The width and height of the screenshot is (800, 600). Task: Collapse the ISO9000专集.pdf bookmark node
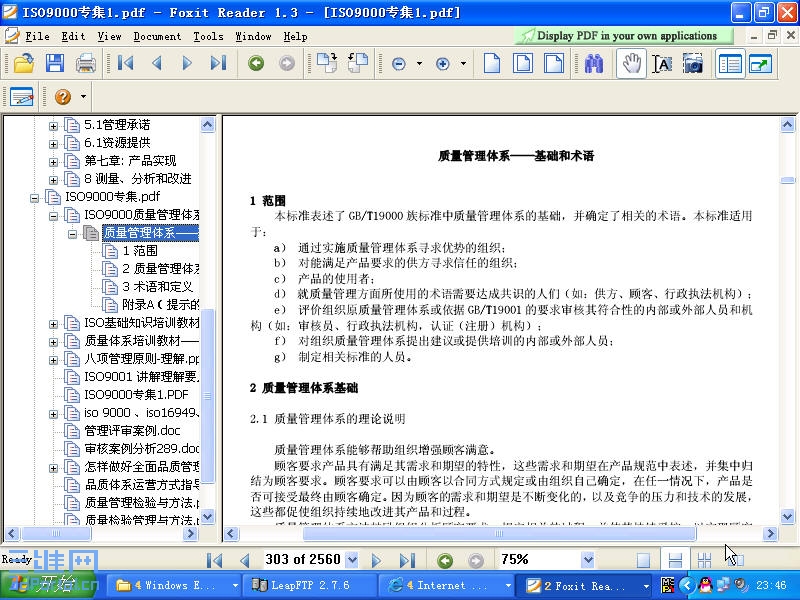(x=34, y=197)
